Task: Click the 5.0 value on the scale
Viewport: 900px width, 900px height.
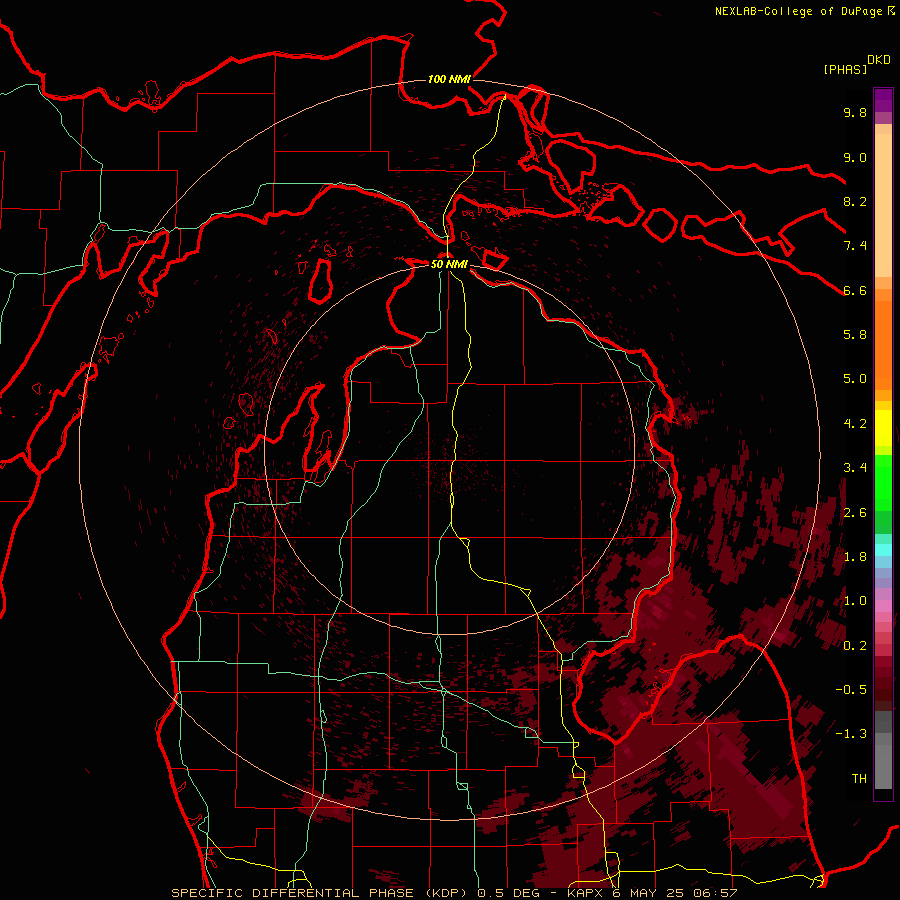Action: pyautogui.click(x=855, y=379)
